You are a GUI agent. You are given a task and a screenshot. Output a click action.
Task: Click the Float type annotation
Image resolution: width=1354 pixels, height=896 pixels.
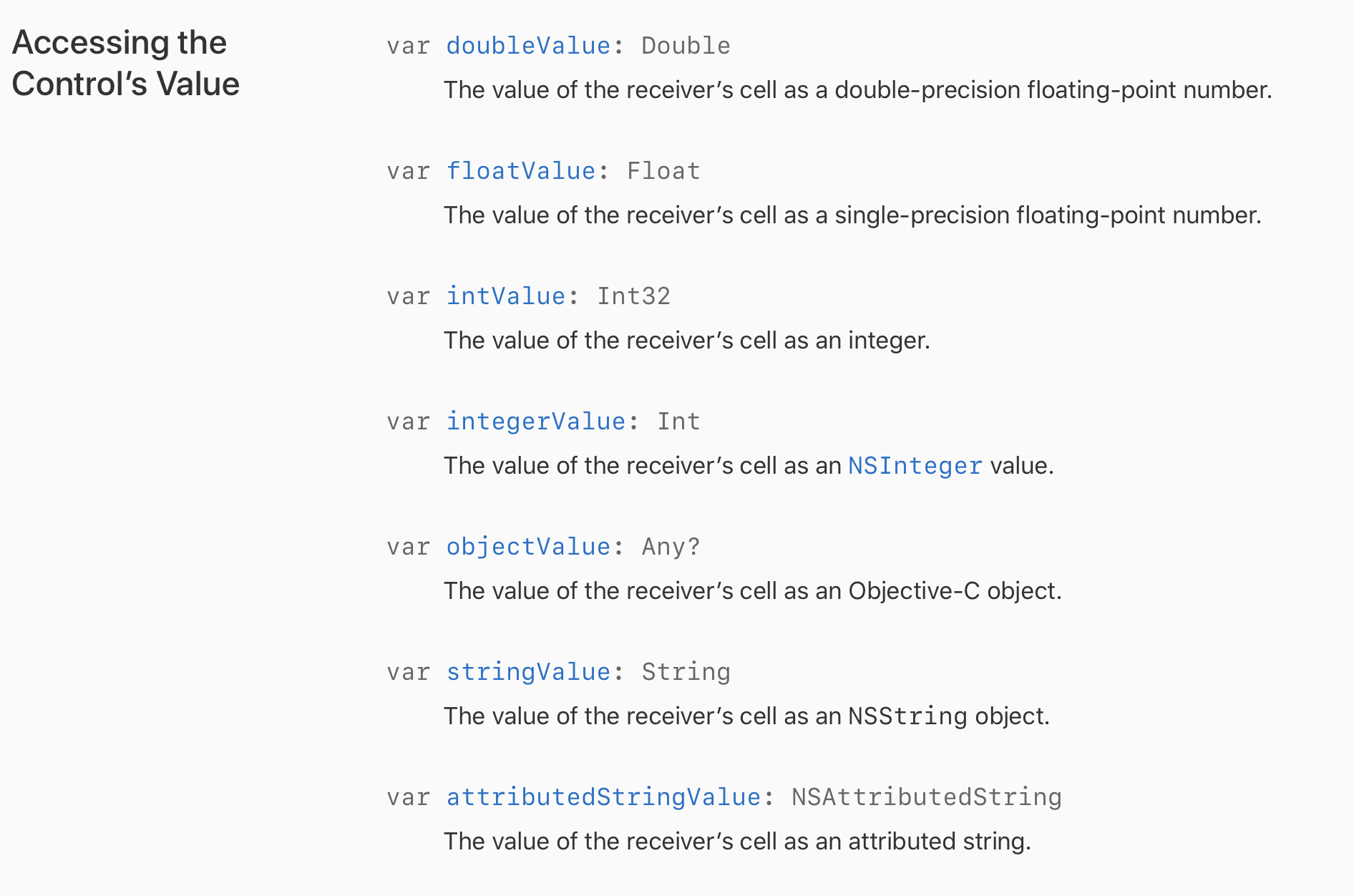663,171
